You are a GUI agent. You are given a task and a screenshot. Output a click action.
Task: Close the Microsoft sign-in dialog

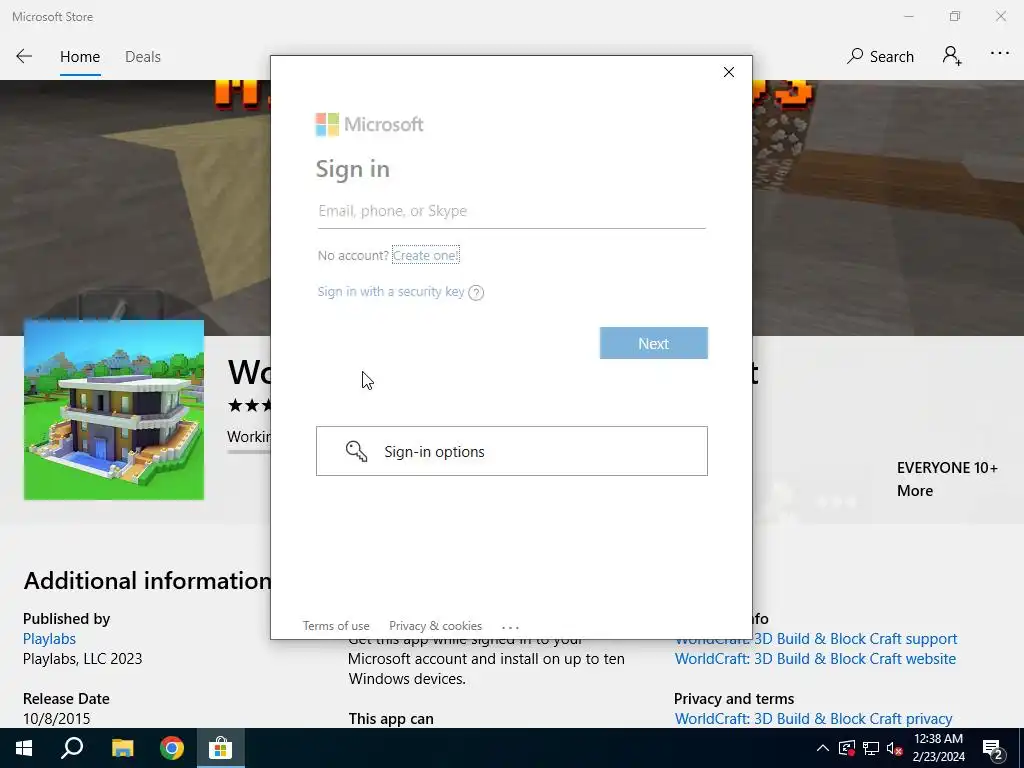tap(729, 72)
